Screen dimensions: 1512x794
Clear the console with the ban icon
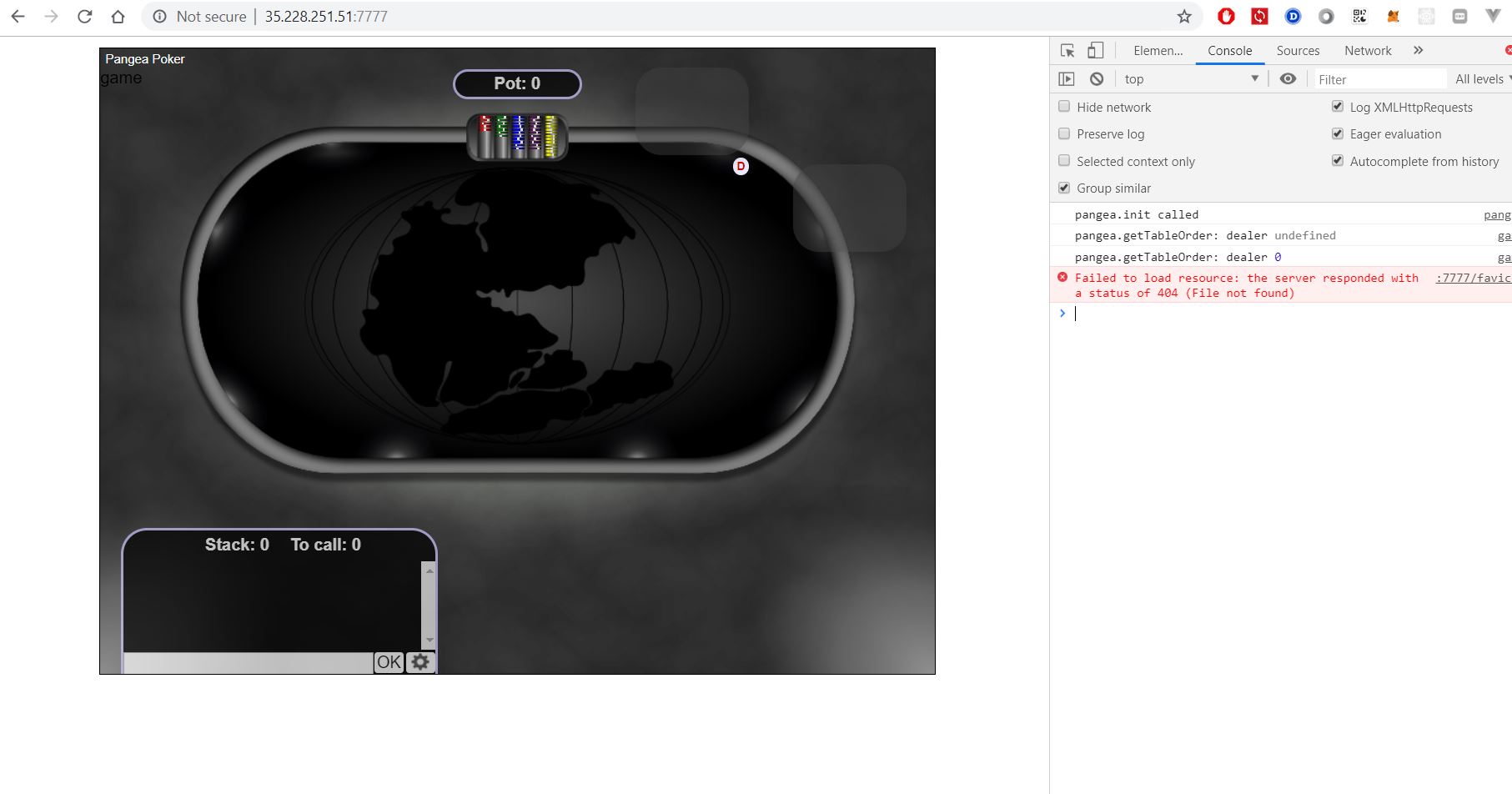click(x=1097, y=79)
